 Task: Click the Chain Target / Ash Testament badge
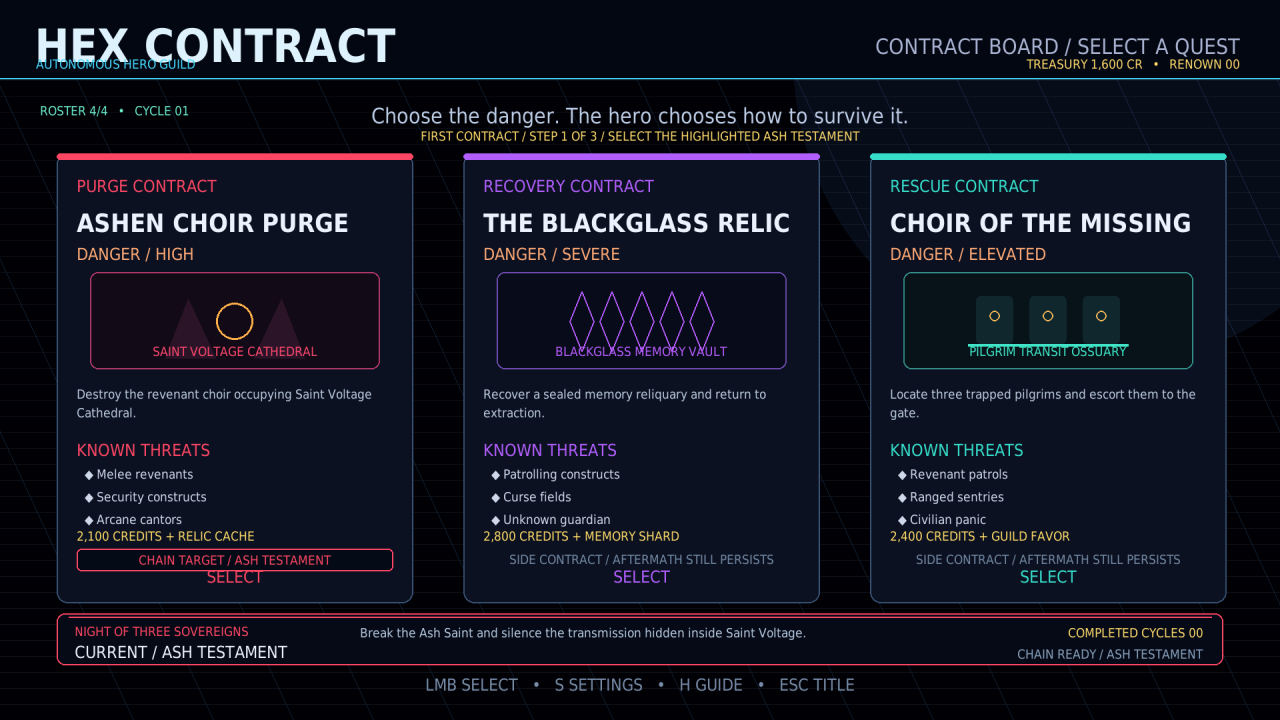pos(235,560)
